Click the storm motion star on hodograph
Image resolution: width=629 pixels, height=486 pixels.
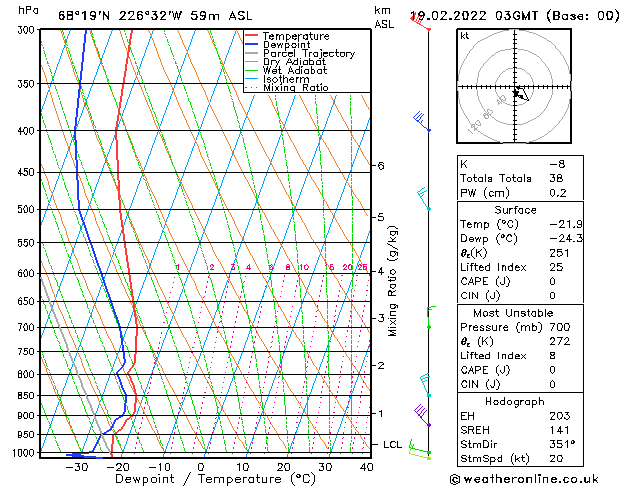click(516, 93)
